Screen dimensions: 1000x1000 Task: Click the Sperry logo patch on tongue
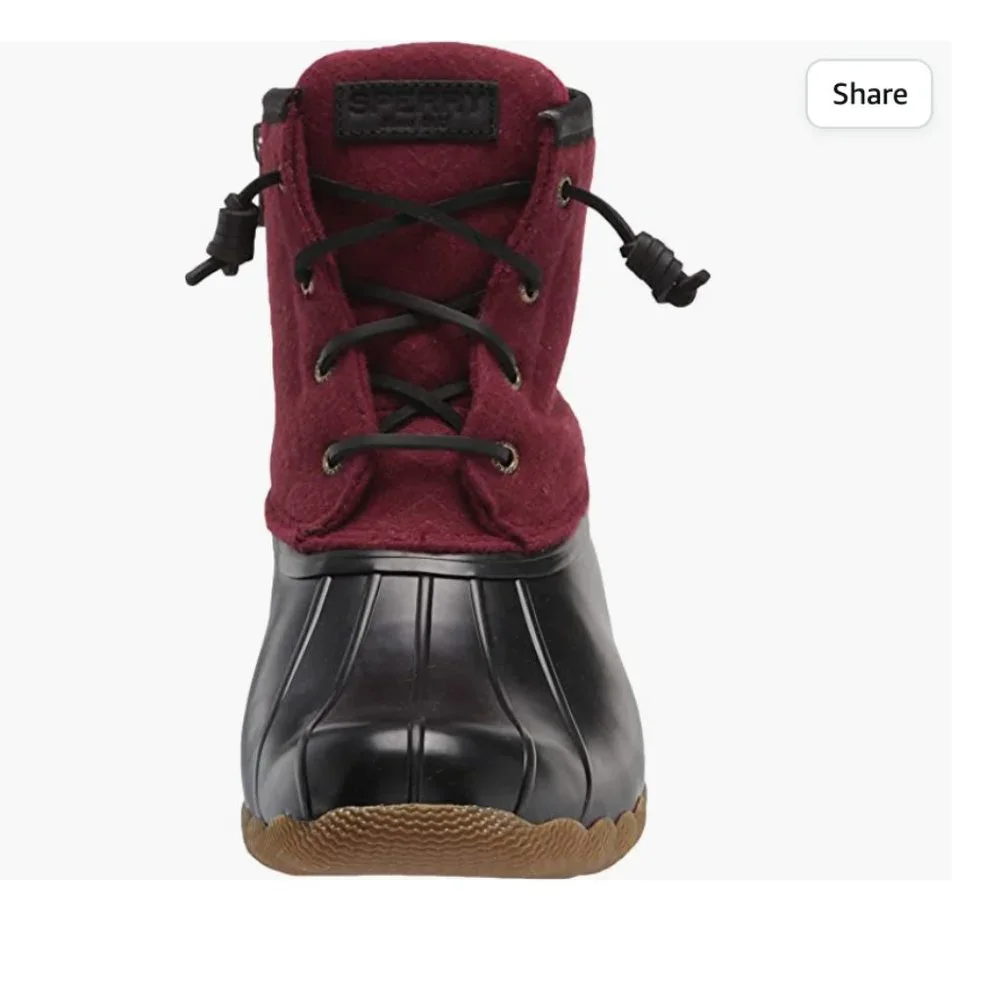point(417,111)
